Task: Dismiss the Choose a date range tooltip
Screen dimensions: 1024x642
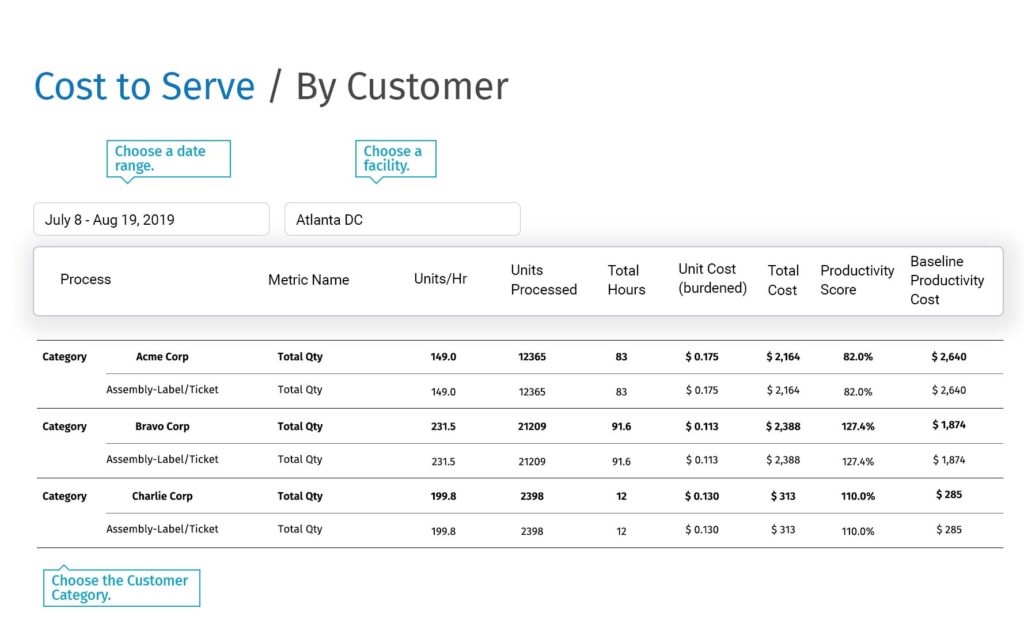Action: click(x=168, y=158)
